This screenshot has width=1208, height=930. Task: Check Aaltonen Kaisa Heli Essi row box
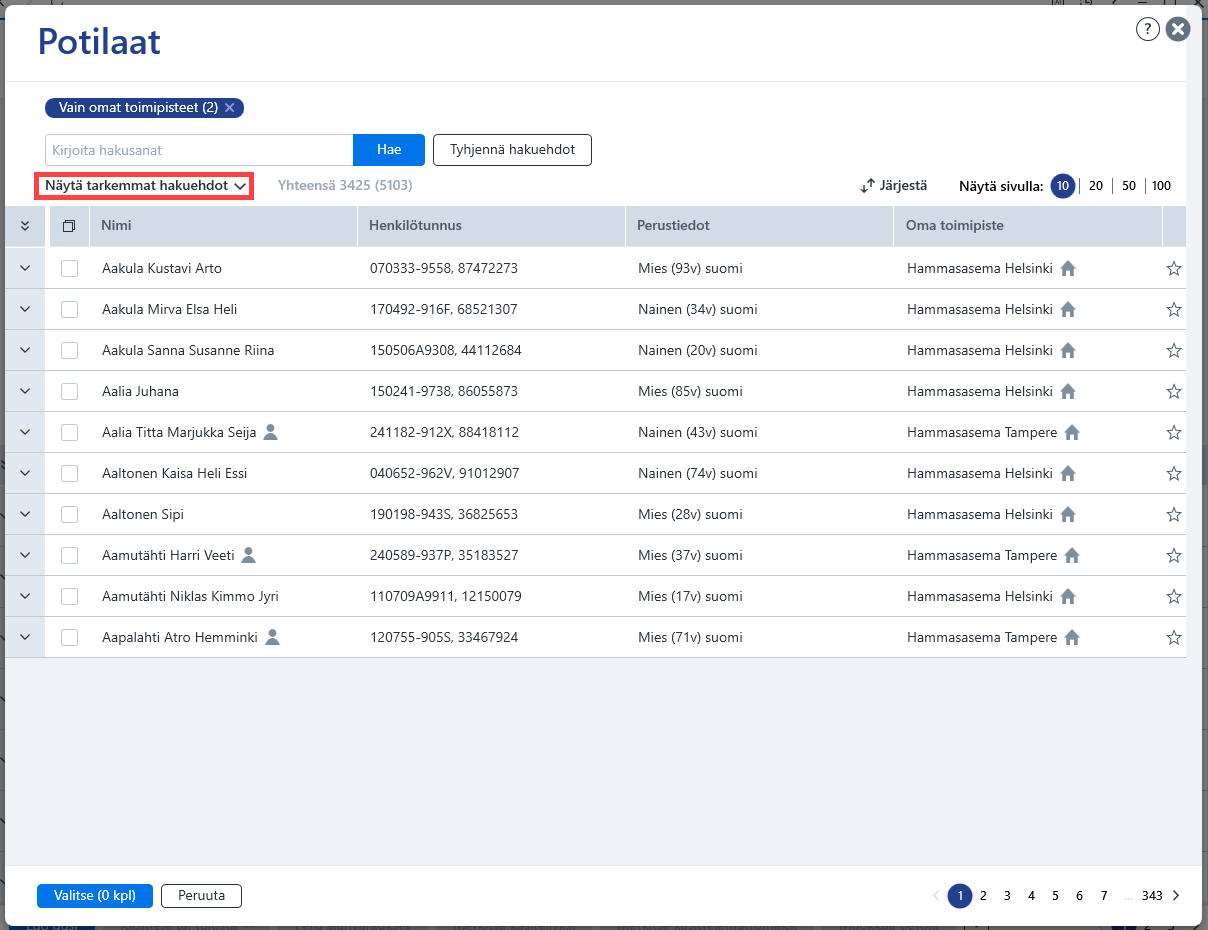click(69, 473)
